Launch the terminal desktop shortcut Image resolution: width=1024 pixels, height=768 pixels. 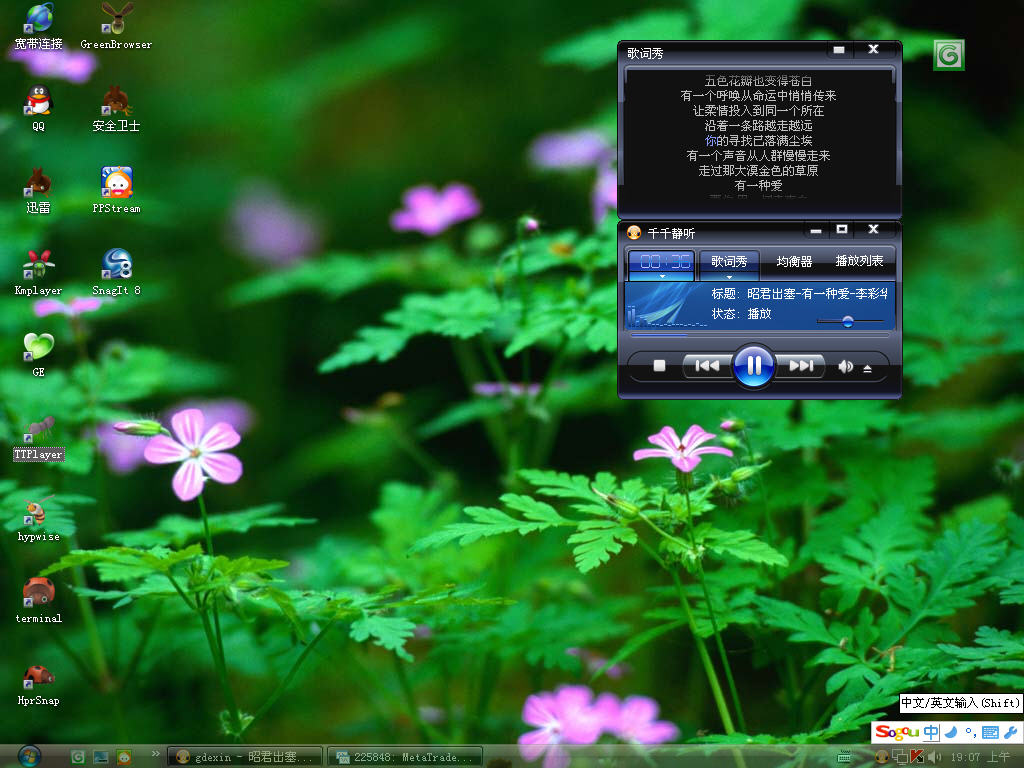39,601
